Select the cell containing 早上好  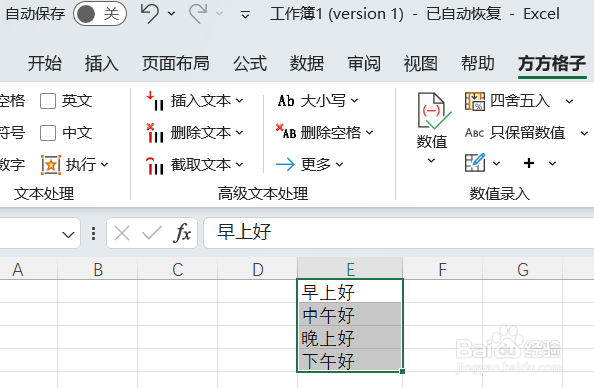tap(350, 291)
